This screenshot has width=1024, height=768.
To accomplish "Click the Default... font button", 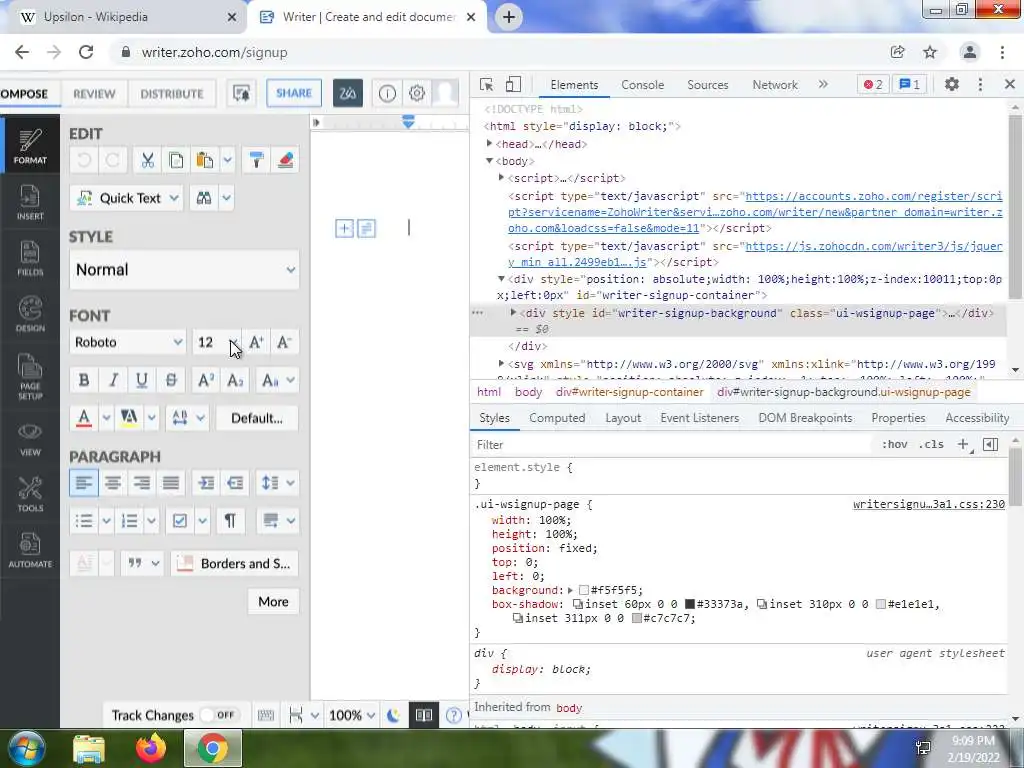I will click(257, 418).
